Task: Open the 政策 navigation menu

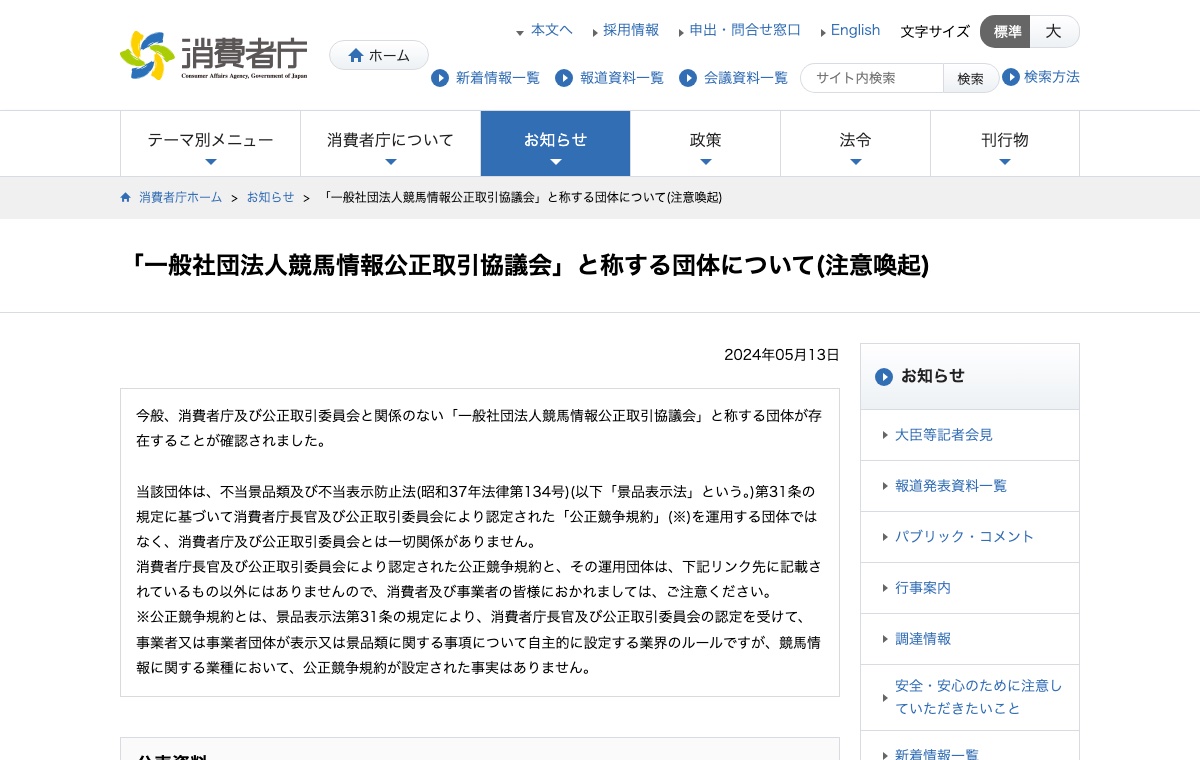Action: click(x=705, y=144)
